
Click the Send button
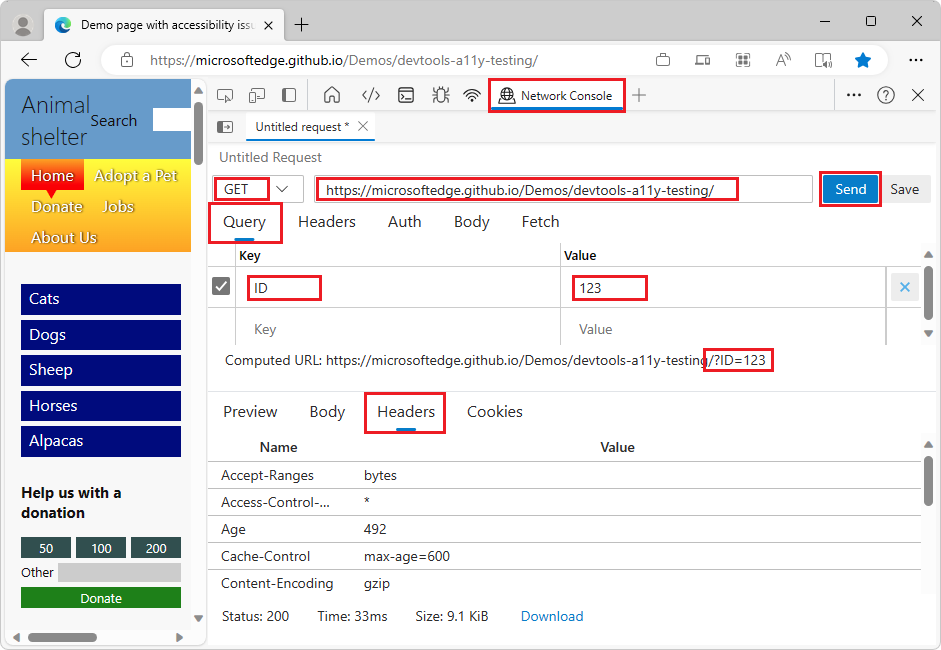849,189
